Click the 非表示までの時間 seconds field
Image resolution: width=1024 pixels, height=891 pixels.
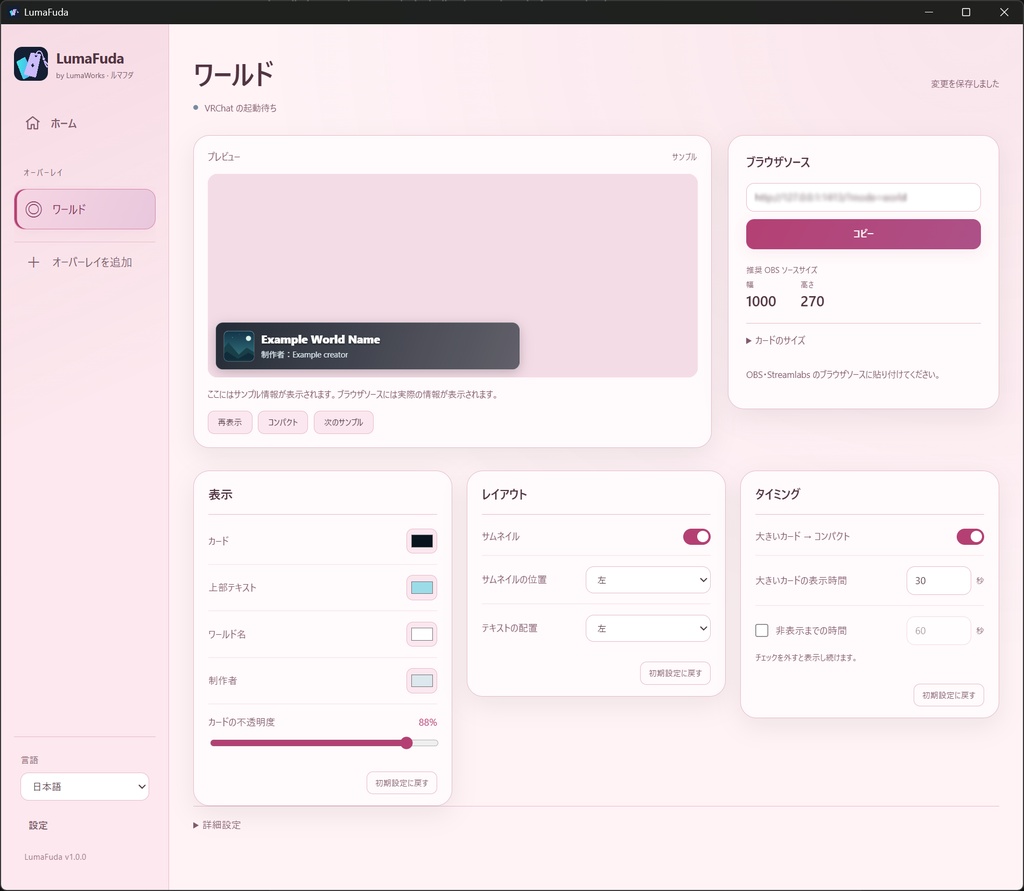click(x=938, y=631)
